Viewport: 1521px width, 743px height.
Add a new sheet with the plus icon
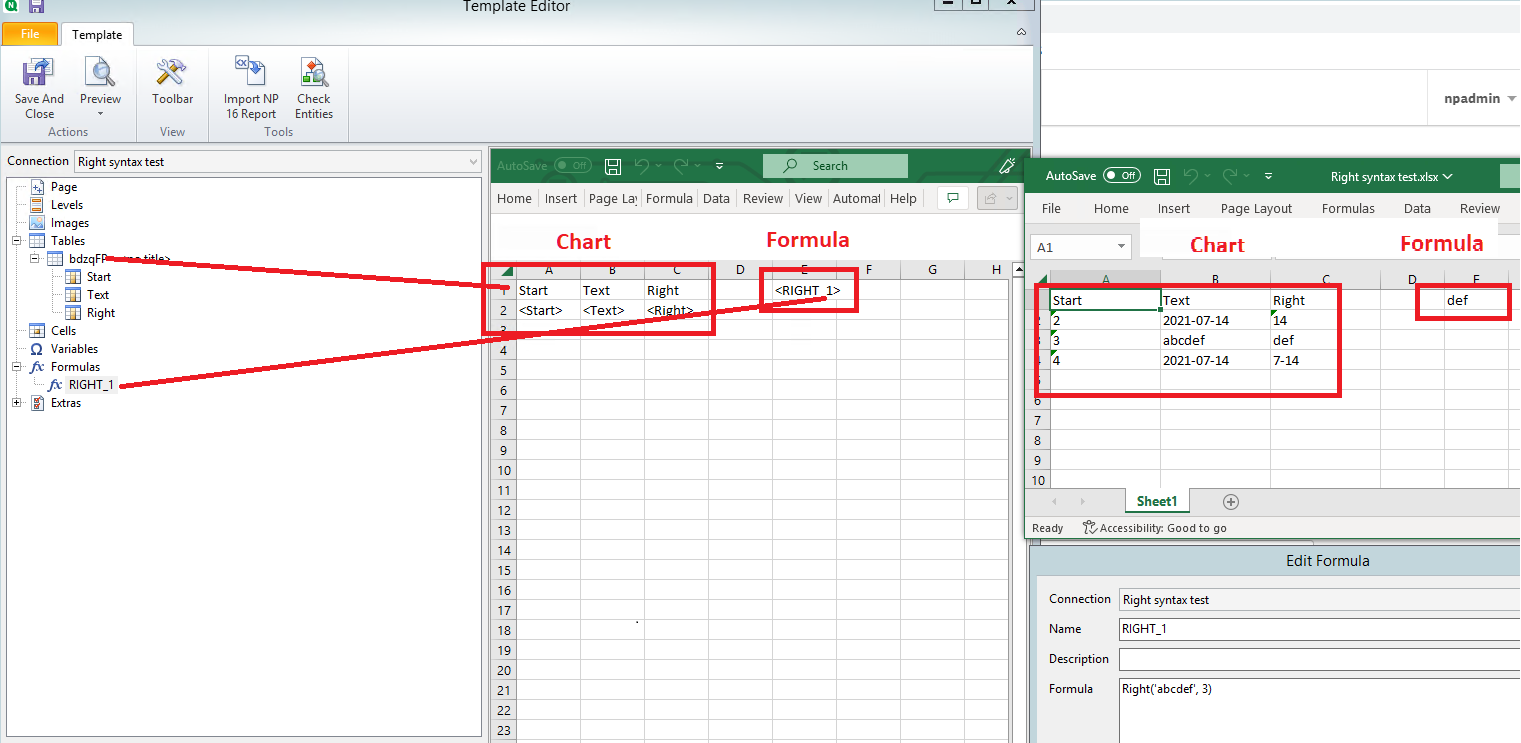point(1231,502)
